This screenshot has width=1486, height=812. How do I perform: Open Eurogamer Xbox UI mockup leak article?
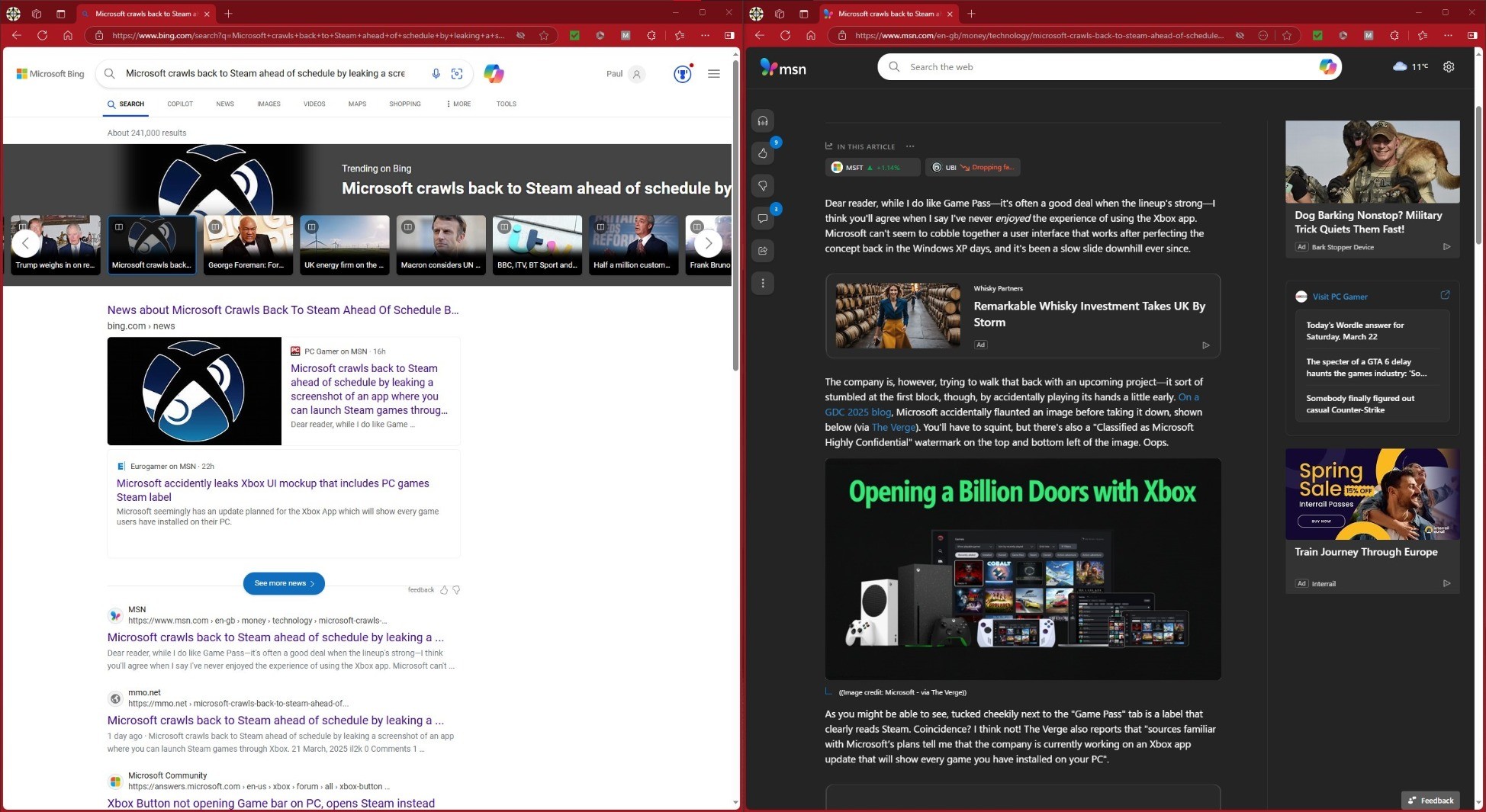coord(273,489)
